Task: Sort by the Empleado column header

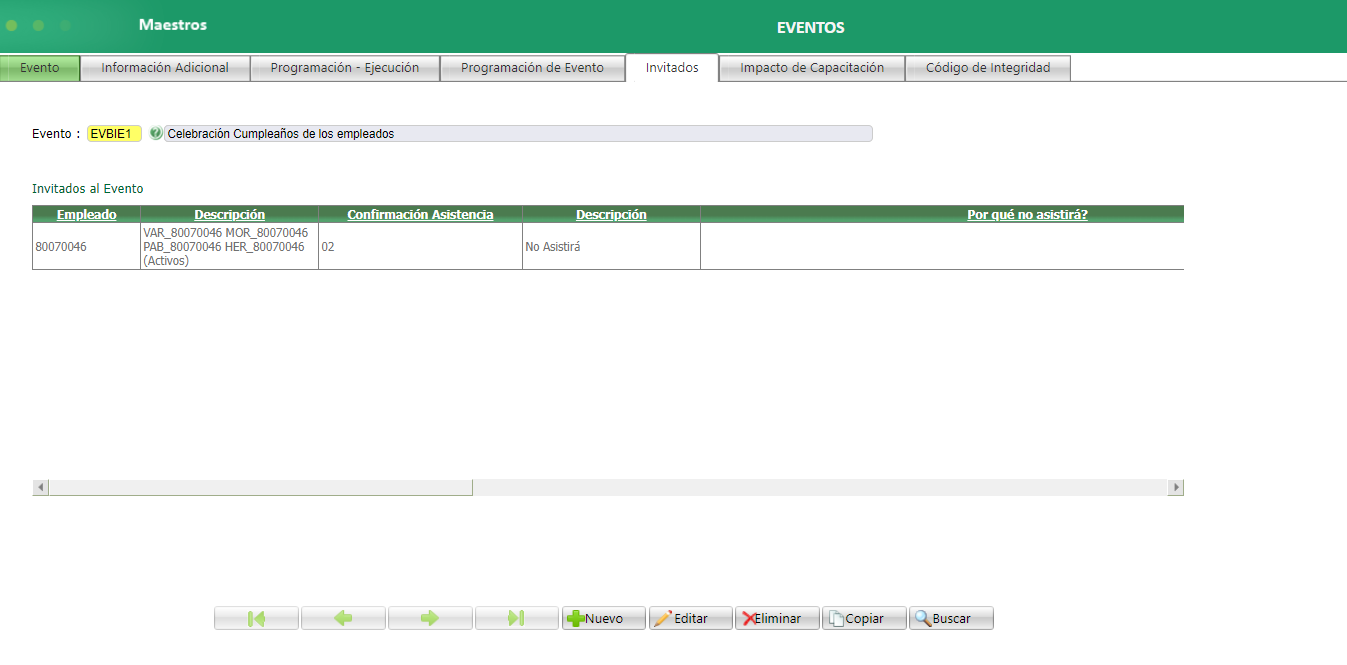Action: pyautogui.click(x=86, y=214)
